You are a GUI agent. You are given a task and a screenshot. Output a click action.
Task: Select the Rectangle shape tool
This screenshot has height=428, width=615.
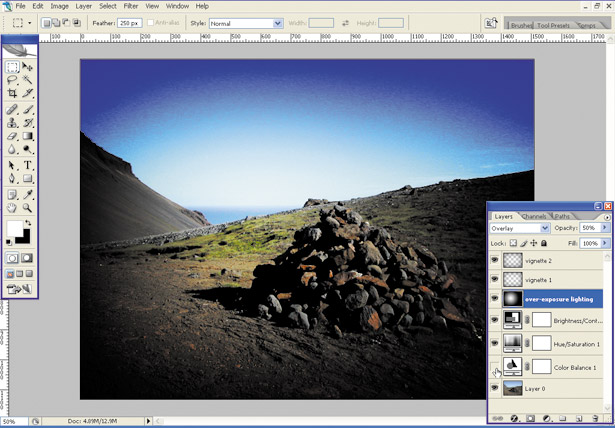pos(27,178)
